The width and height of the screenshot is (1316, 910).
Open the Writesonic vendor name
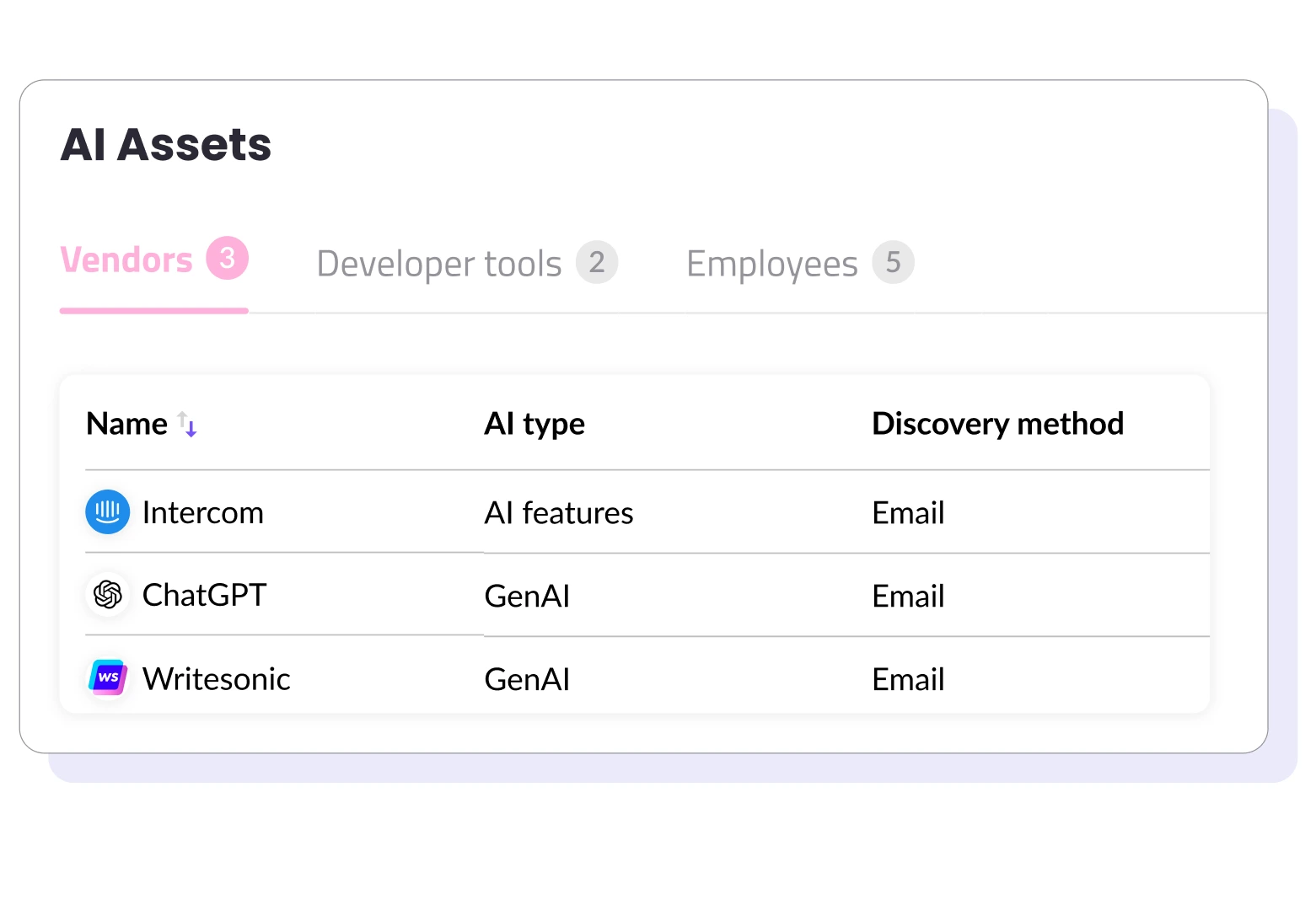(217, 679)
